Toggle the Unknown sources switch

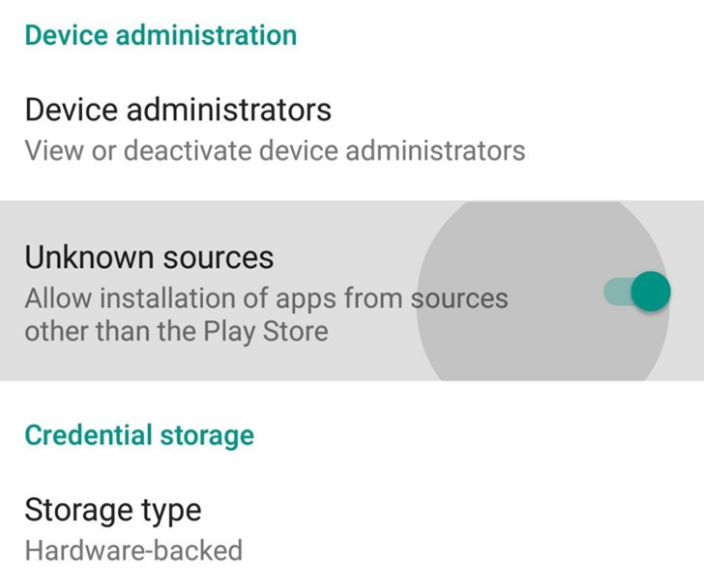click(637, 292)
